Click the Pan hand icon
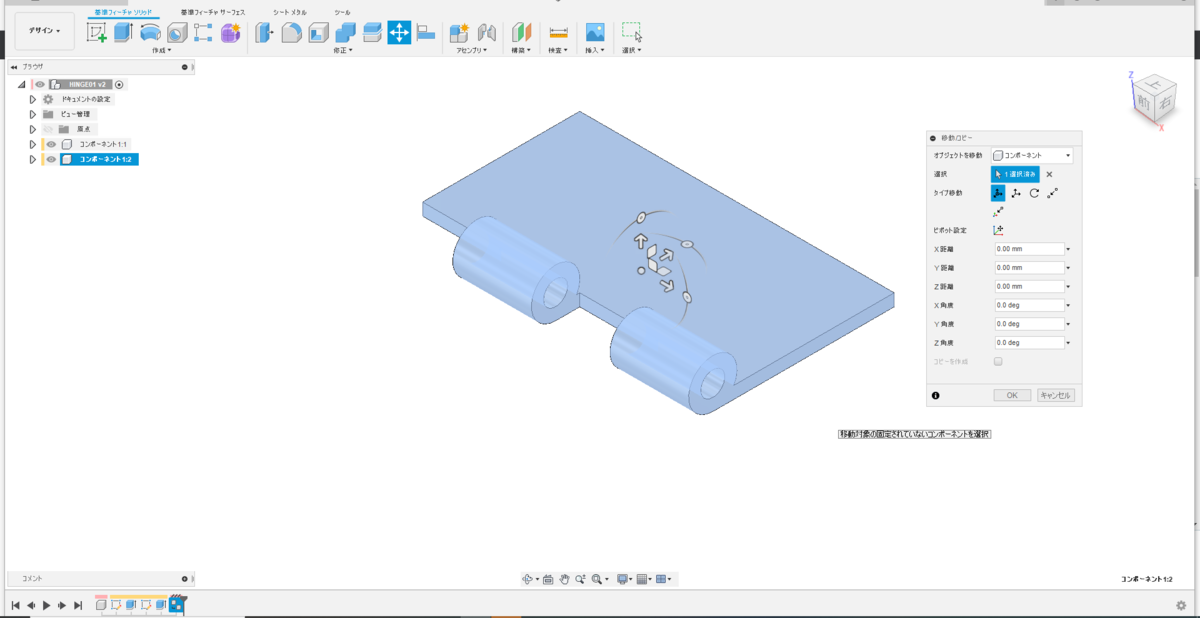The height and width of the screenshot is (618, 1200). coord(564,579)
